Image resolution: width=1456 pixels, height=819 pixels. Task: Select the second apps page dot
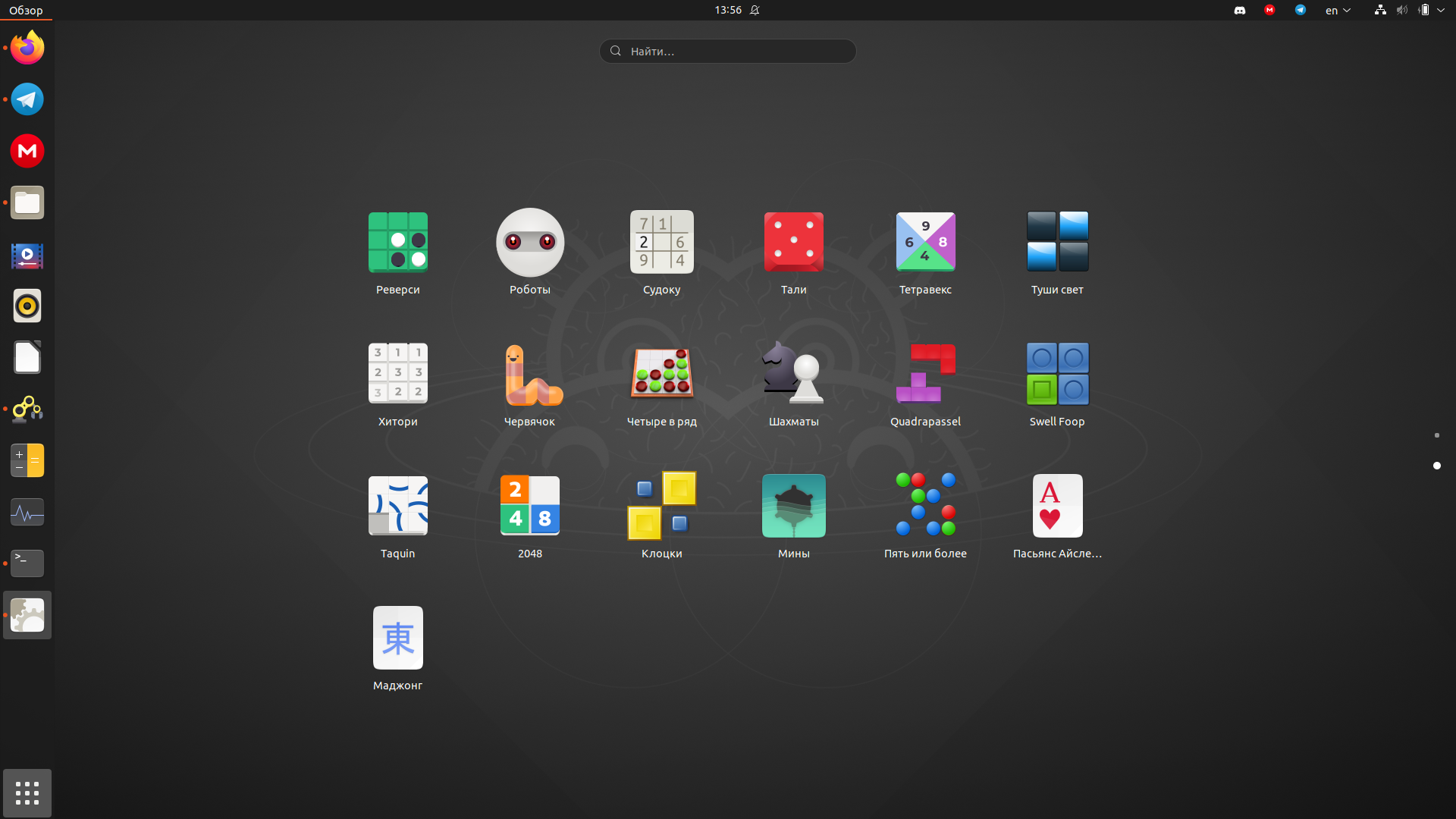pyautogui.click(x=1436, y=466)
